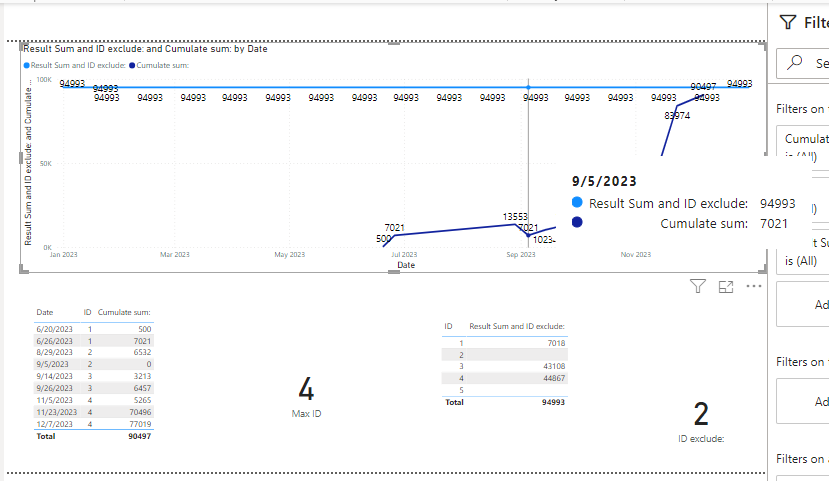The height and width of the screenshot is (481, 829).
Task: Click the Date x-axis title
Action: [x=406, y=265]
